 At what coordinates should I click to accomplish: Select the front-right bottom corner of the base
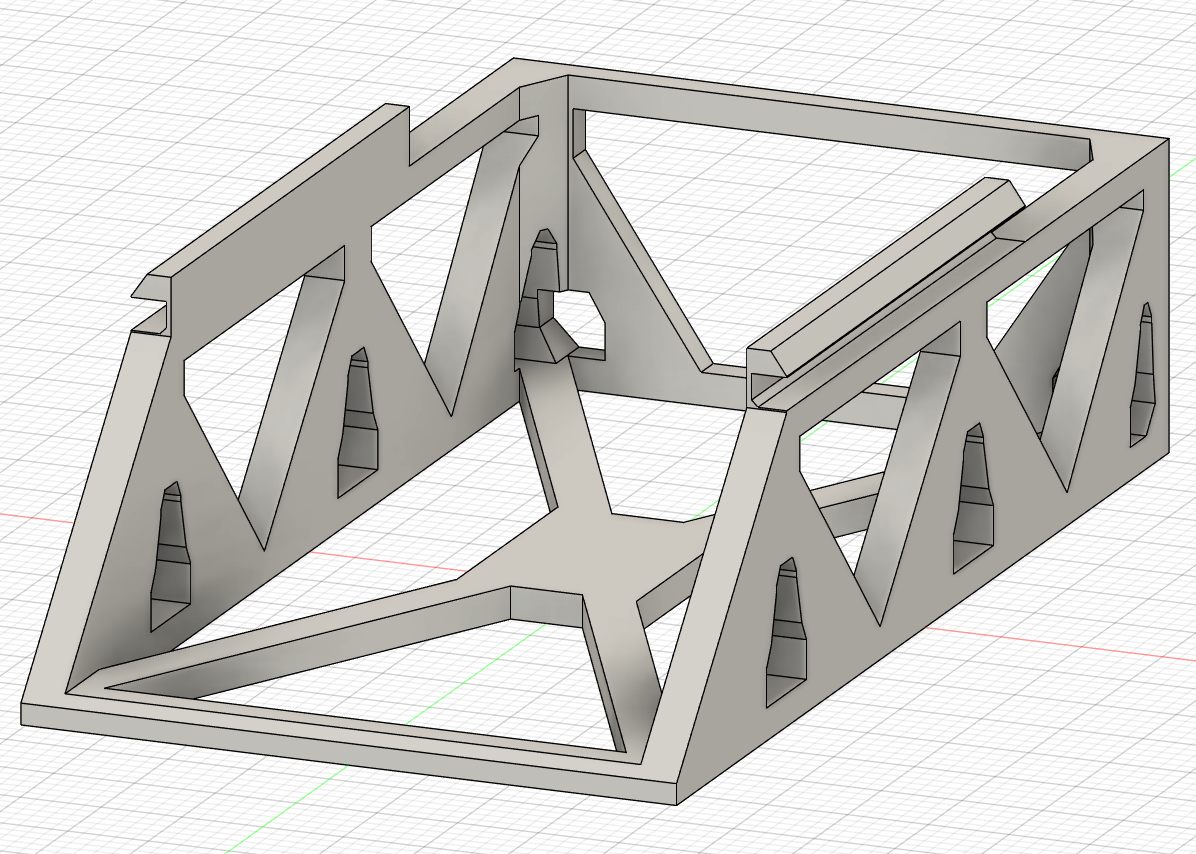(676, 802)
